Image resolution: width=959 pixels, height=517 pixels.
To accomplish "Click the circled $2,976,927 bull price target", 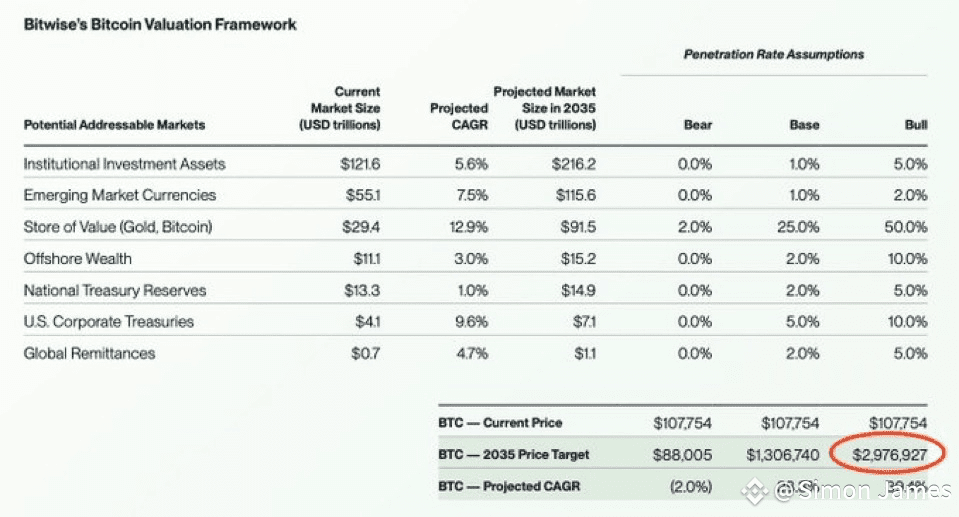I will click(889, 455).
